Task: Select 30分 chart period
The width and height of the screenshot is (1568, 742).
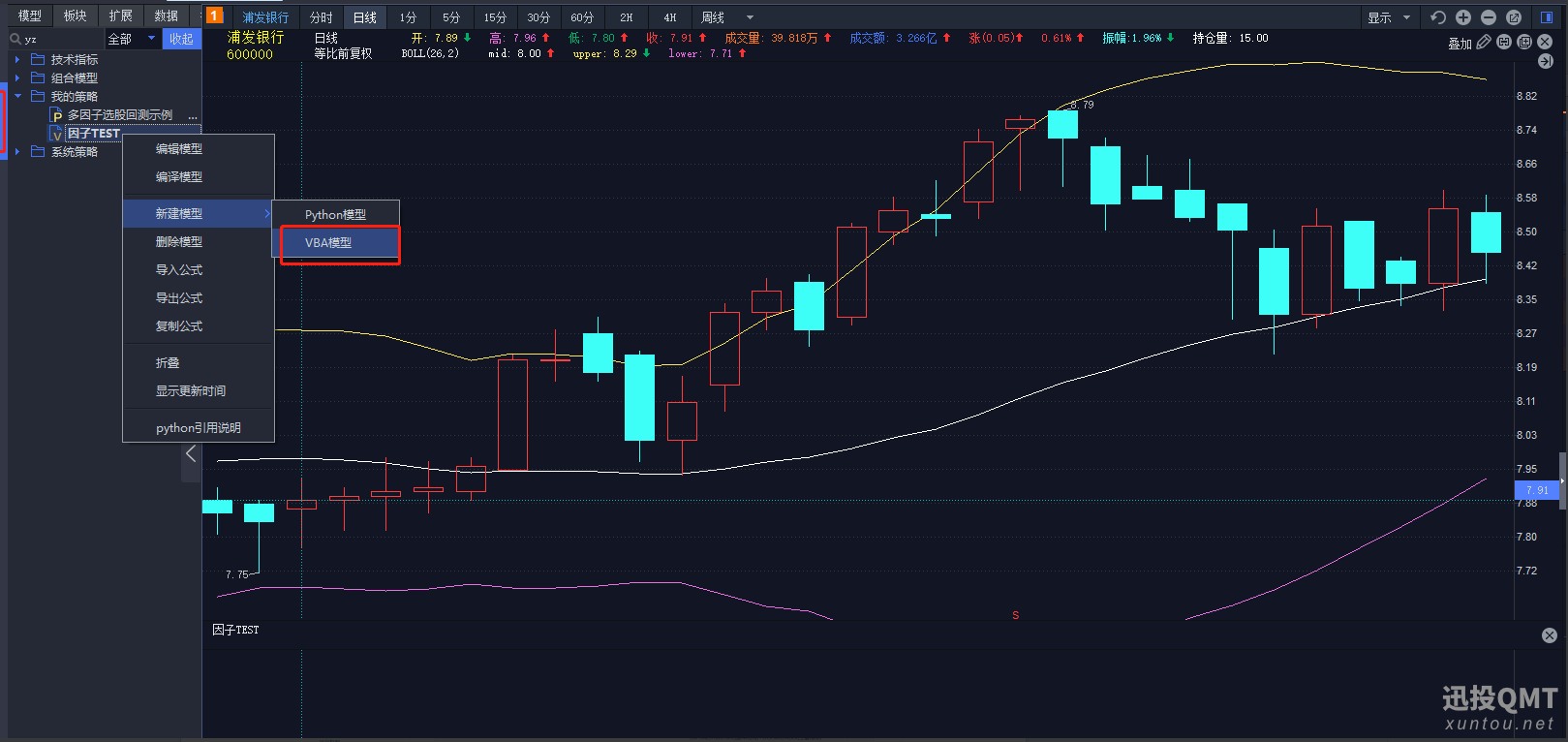Action: [538, 17]
